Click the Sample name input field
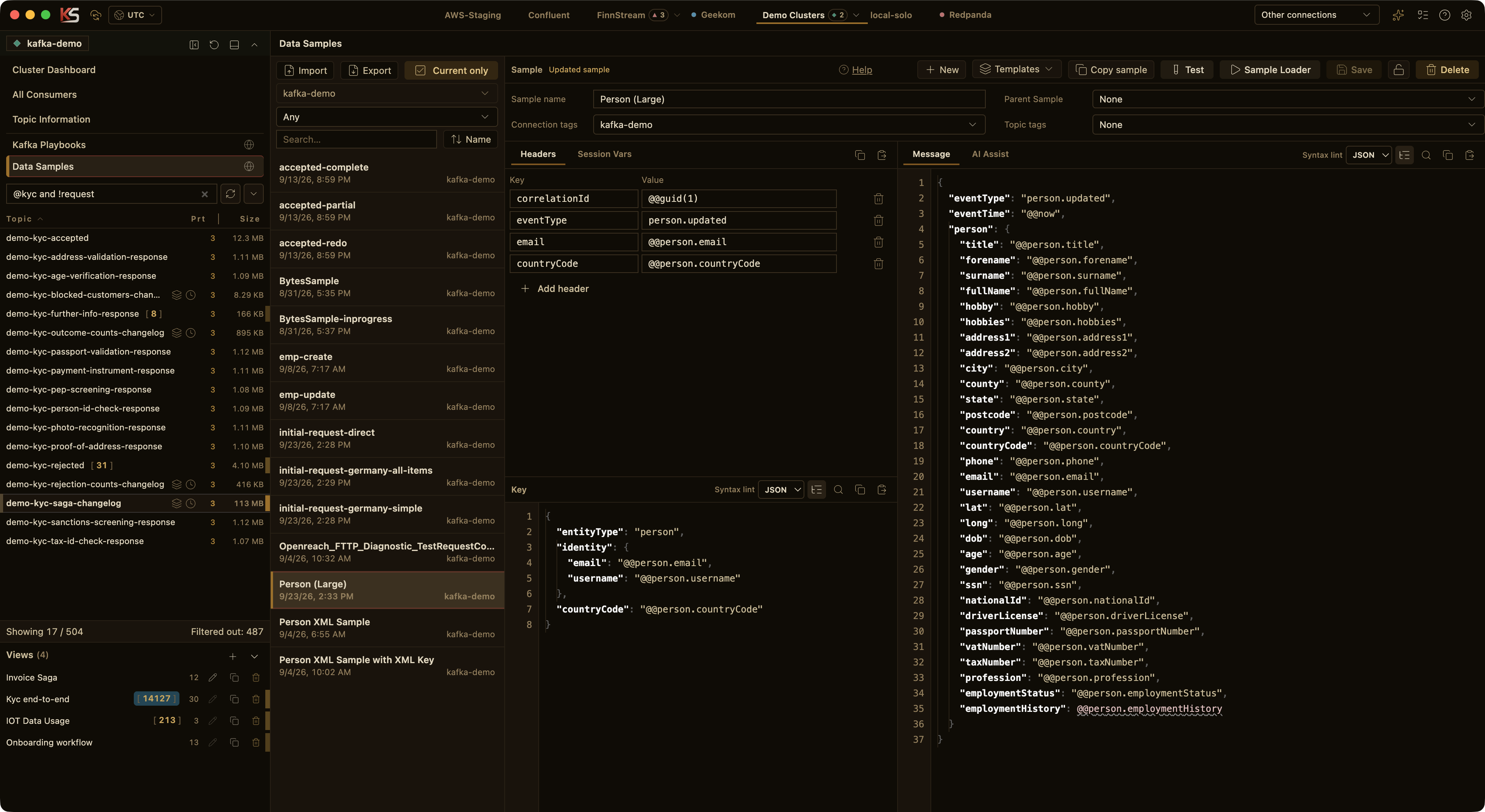The width and height of the screenshot is (1485, 812). click(x=789, y=99)
